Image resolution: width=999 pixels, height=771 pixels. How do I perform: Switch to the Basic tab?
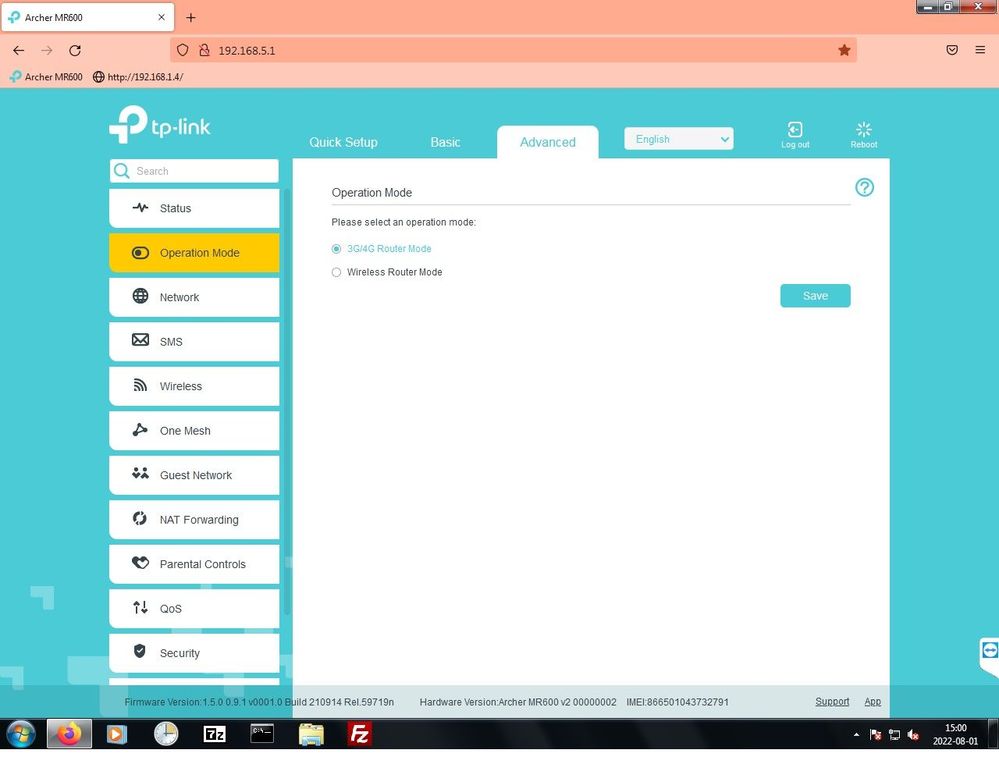445,142
